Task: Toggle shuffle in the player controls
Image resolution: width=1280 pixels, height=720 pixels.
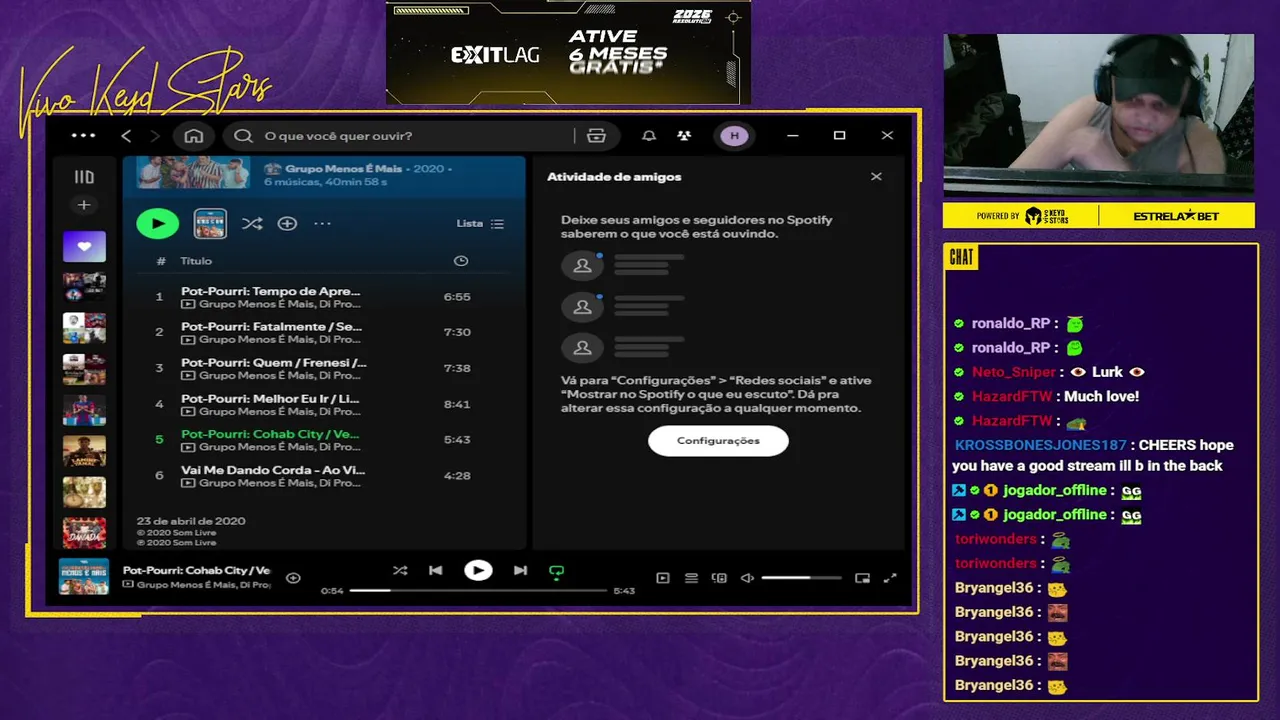Action: coord(400,571)
